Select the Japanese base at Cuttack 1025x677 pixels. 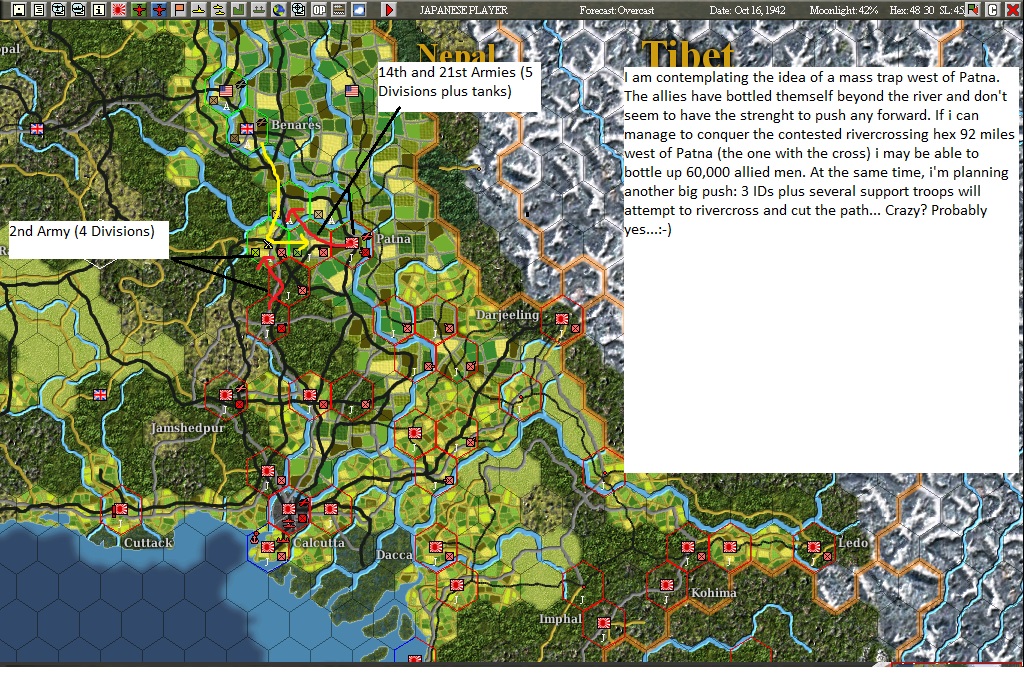click(x=120, y=509)
